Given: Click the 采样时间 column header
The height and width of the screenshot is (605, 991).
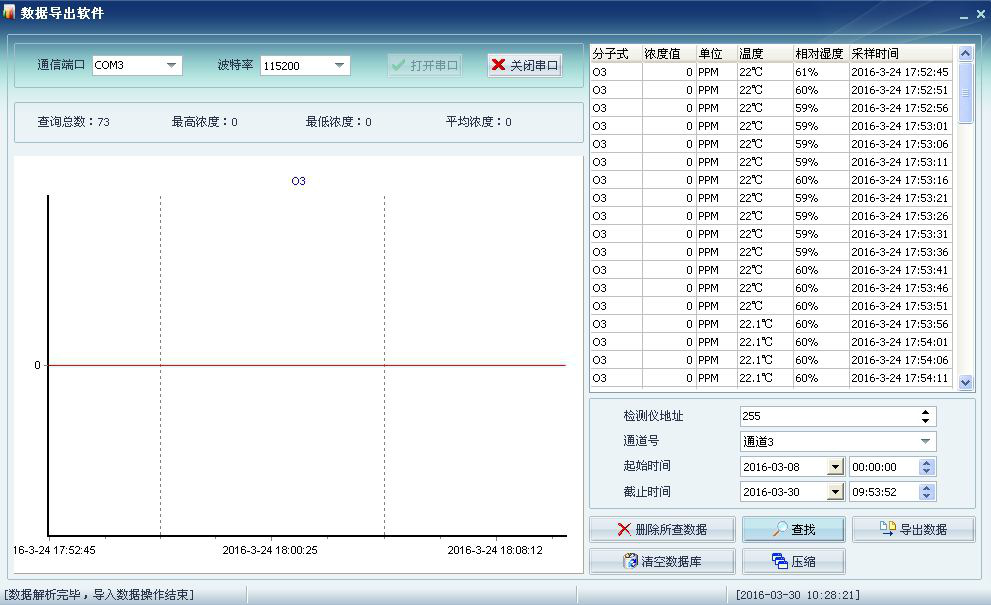Looking at the screenshot, I should (900, 54).
